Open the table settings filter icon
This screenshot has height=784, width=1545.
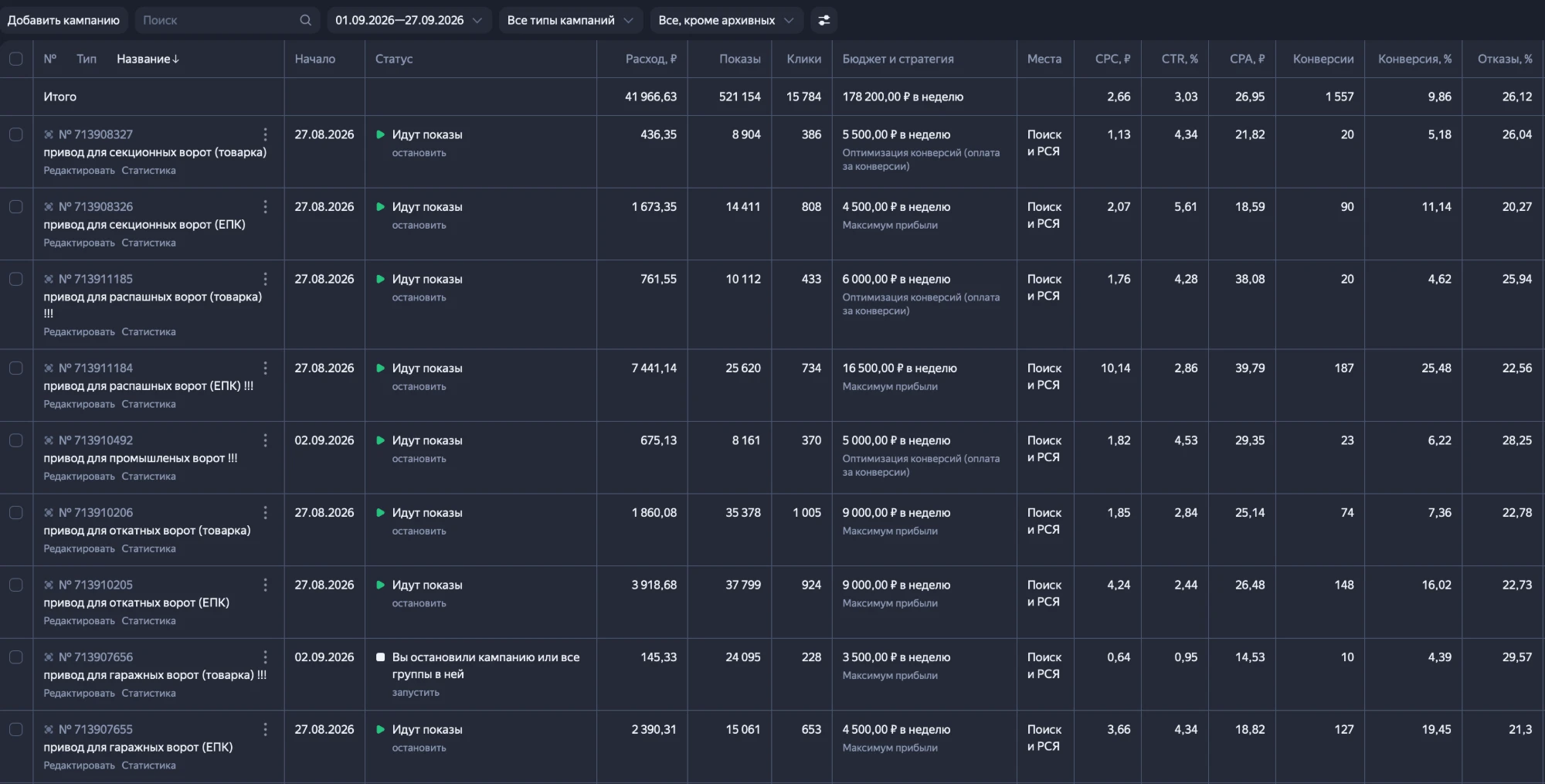click(824, 20)
